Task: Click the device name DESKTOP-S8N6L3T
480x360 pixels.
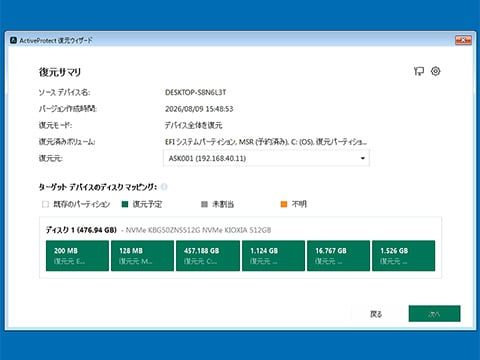Action: [195, 92]
